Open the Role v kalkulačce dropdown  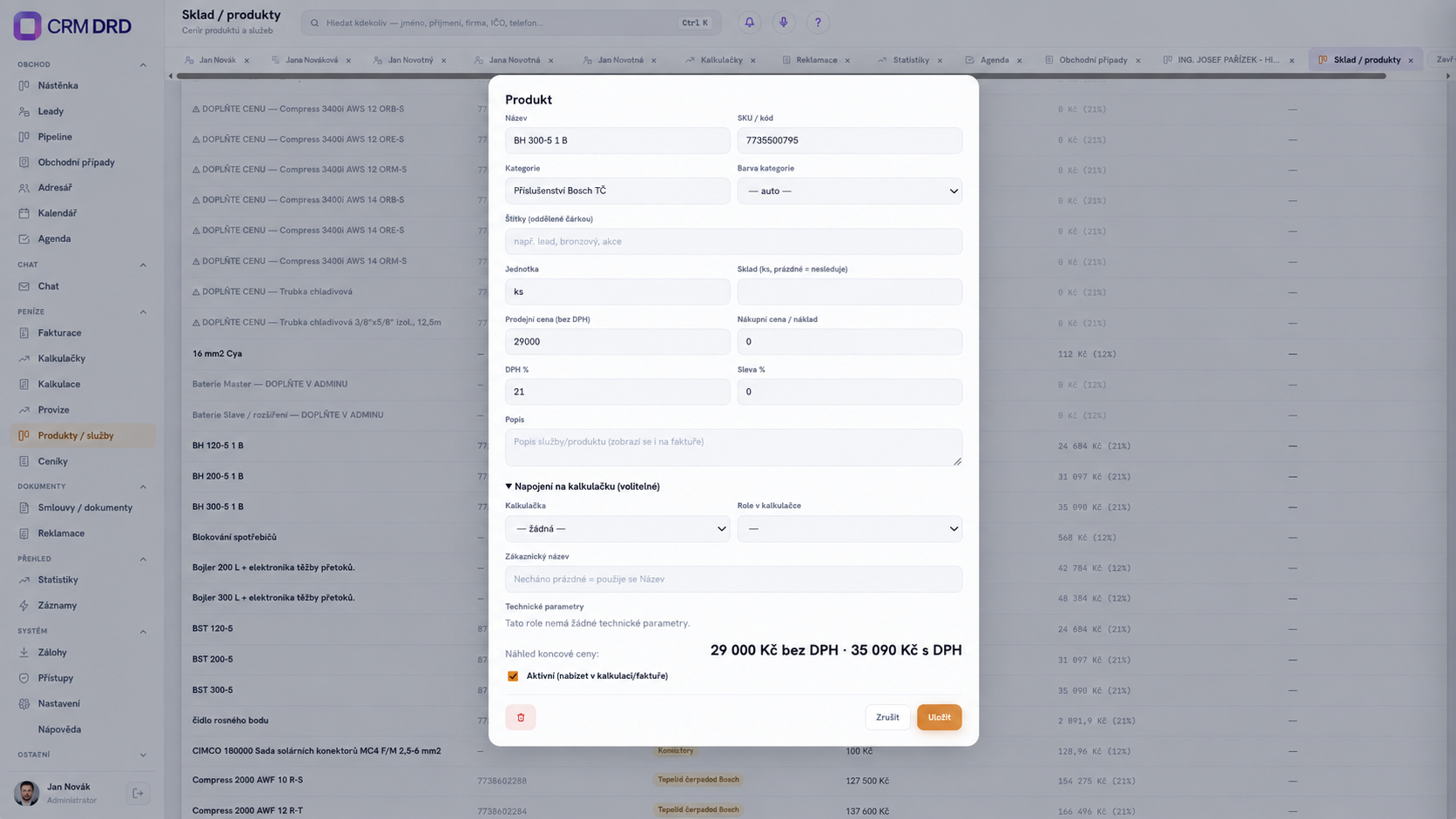pyautogui.click(x=850, y=528)
